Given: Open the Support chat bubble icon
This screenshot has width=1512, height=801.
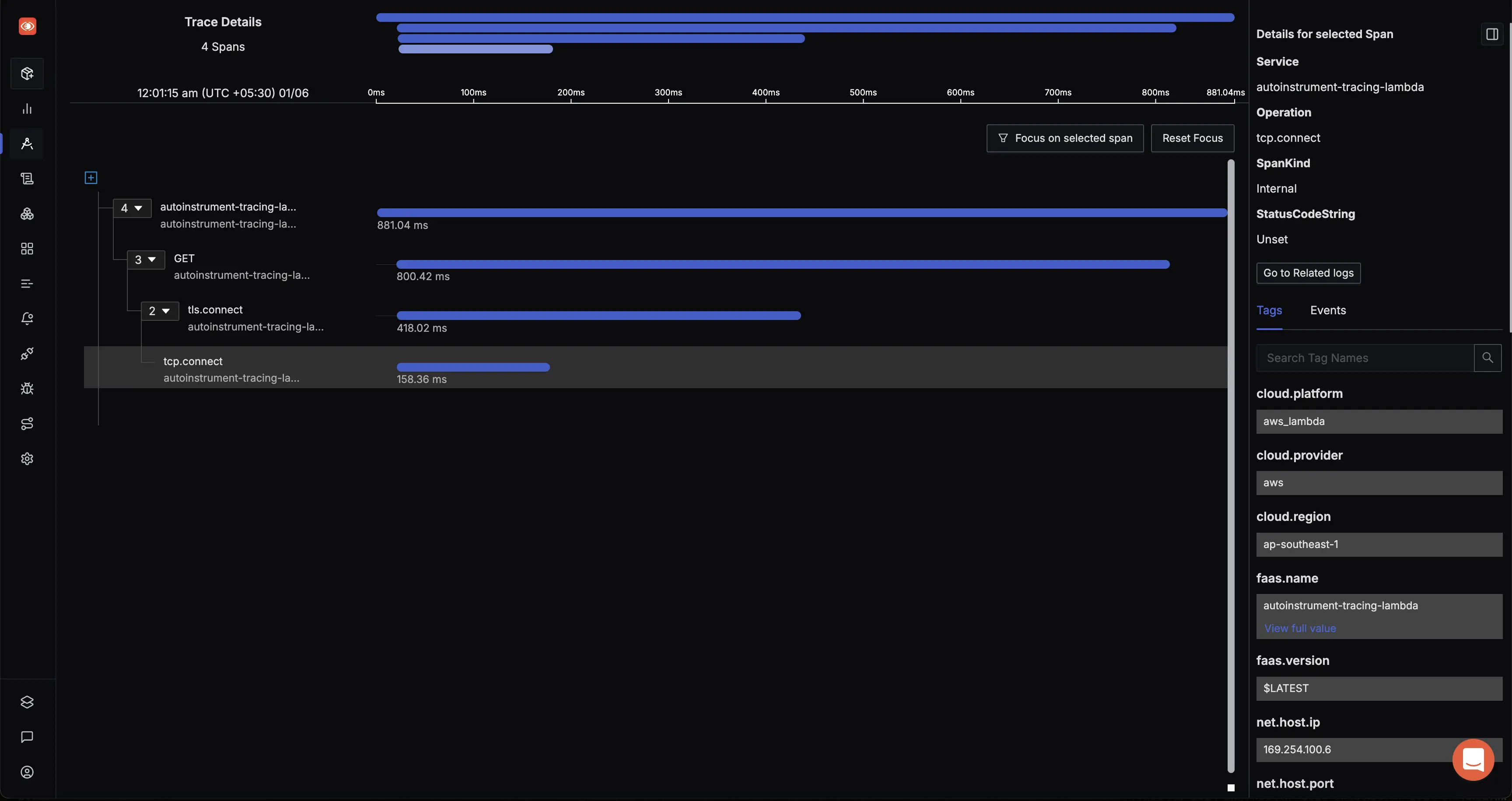Looking at the screenshot, I should [27, 737].
